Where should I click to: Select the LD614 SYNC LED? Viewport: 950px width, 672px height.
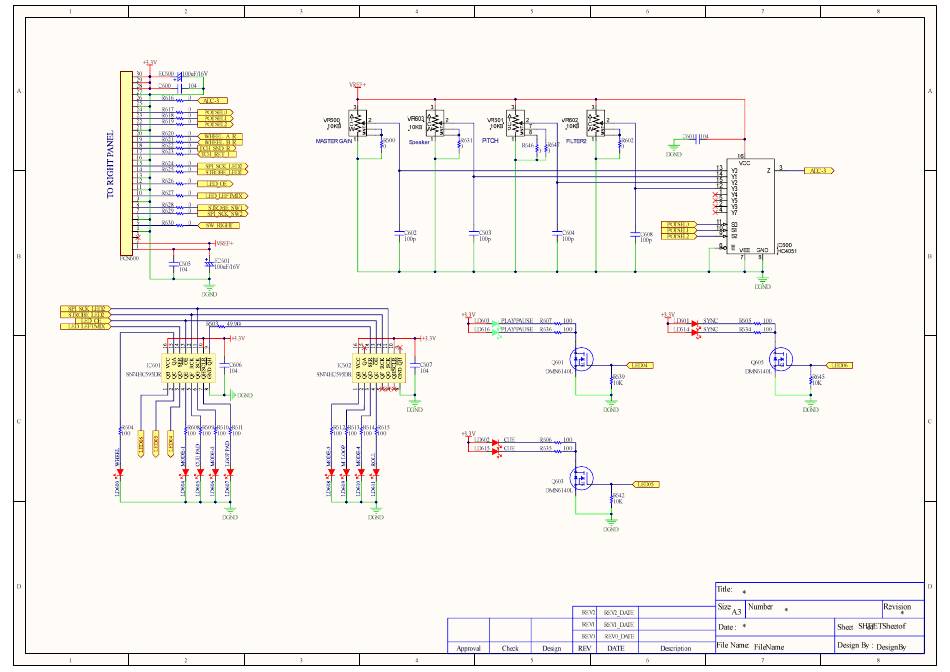click(694, 331)
